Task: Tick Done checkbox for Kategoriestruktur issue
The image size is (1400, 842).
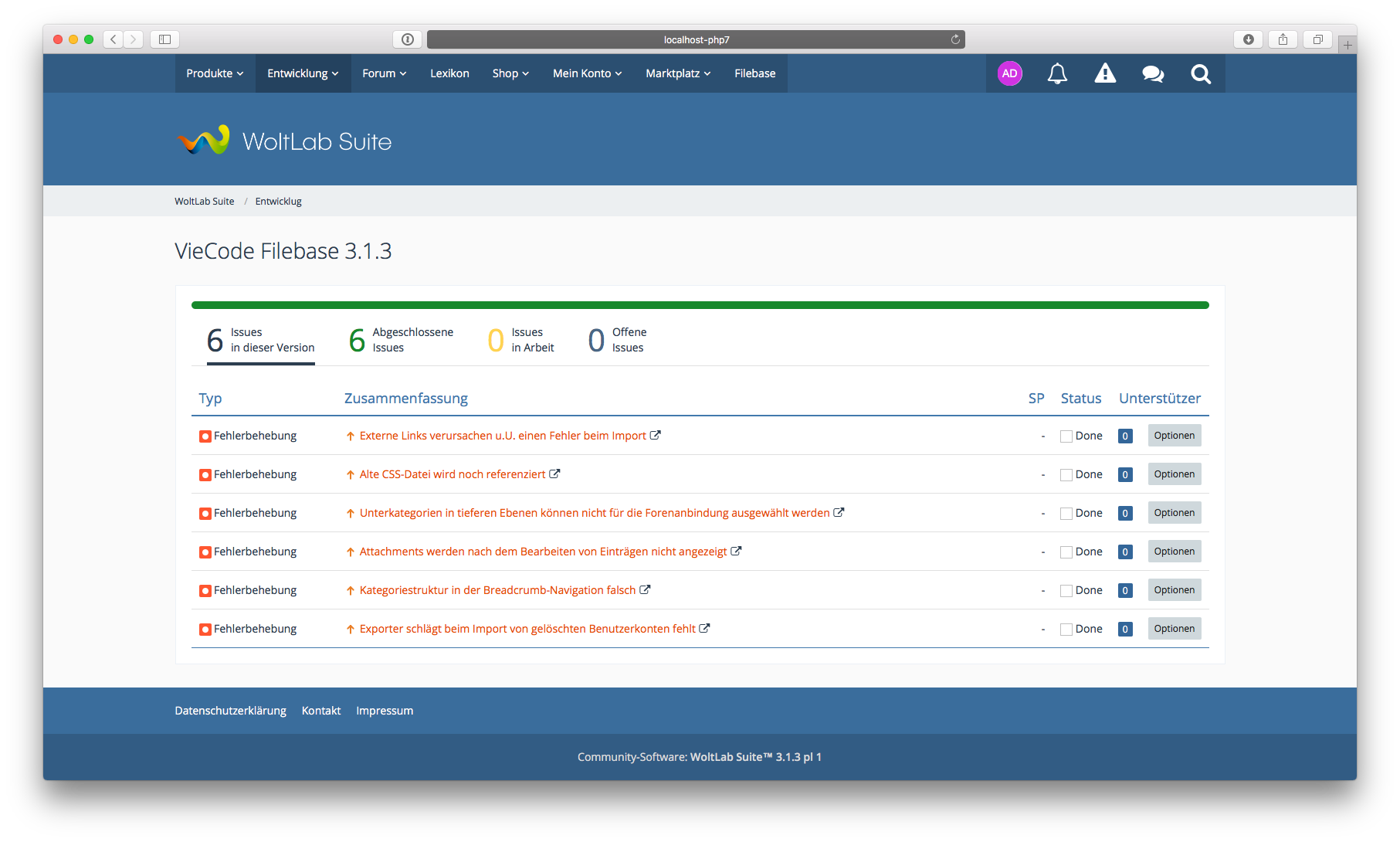Action: pyautogui.click(x=1066, y=591)
